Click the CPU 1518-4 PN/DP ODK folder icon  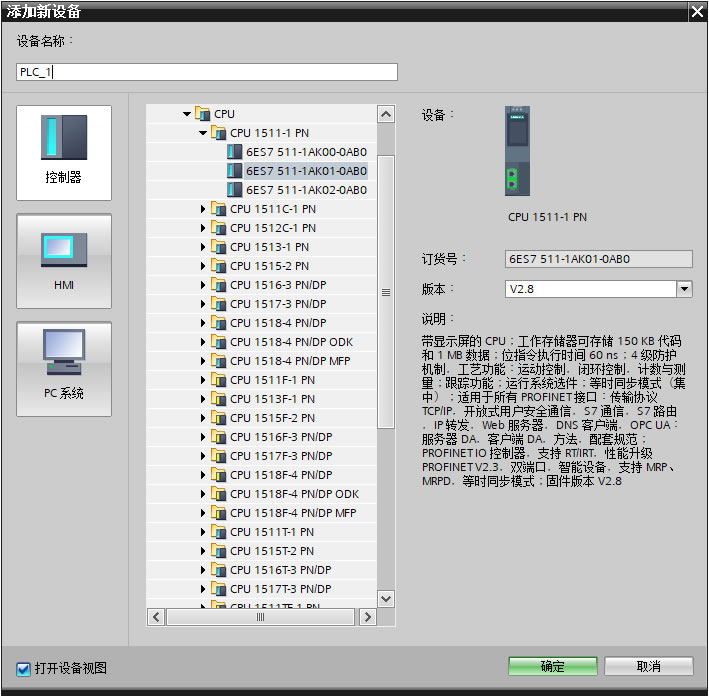point(218,341)
